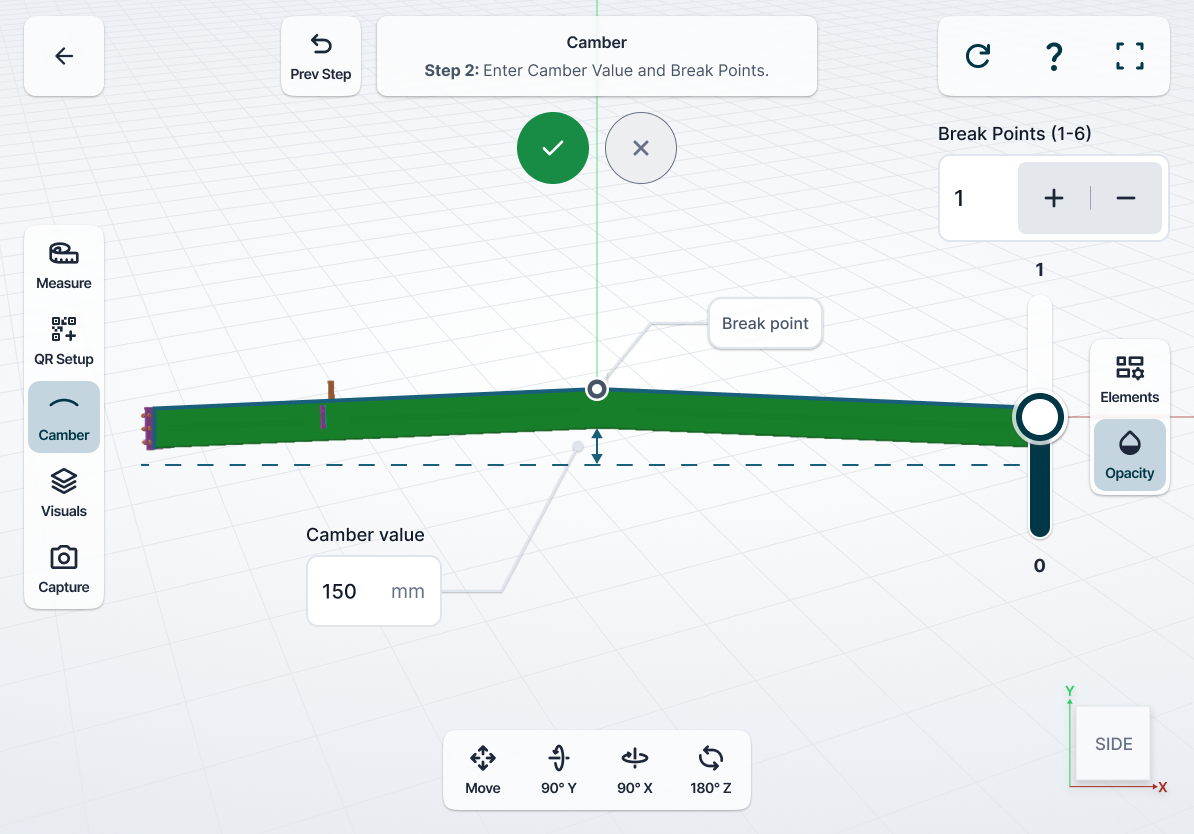Click the Break Points (1-6) heading

(1014, 134)
